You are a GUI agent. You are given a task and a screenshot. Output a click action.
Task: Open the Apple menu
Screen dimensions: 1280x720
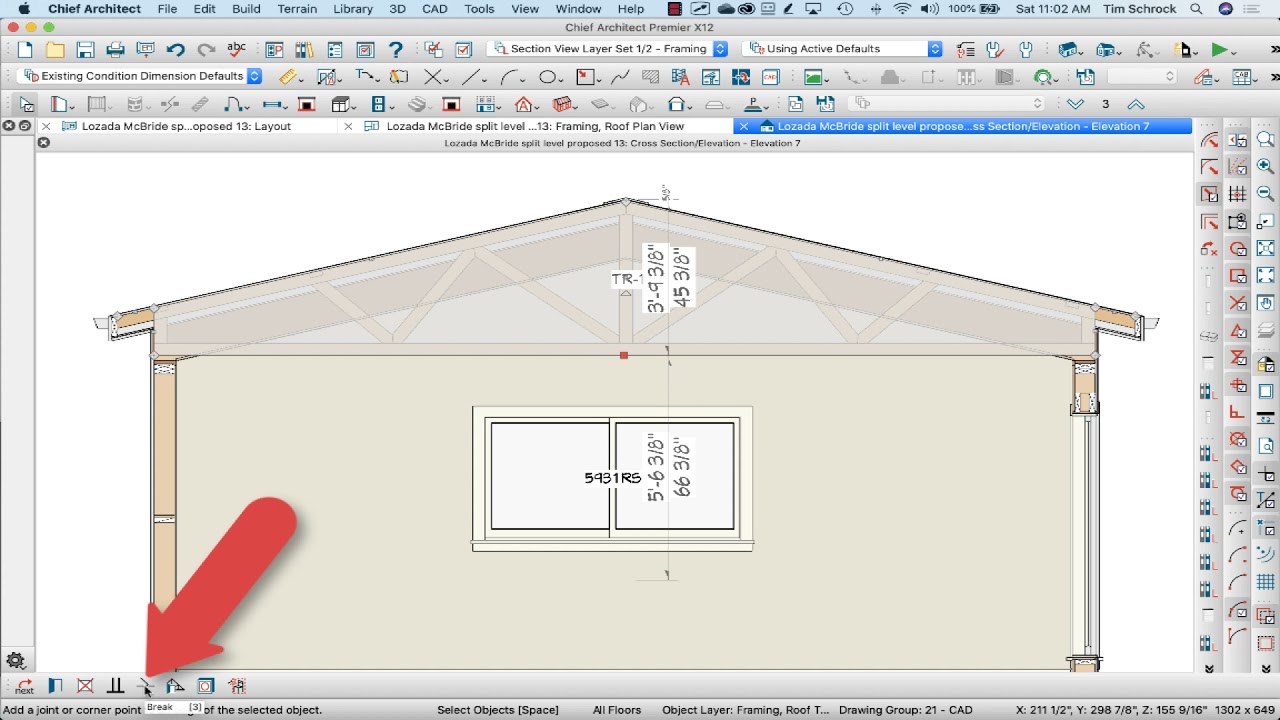pos(24,9)
